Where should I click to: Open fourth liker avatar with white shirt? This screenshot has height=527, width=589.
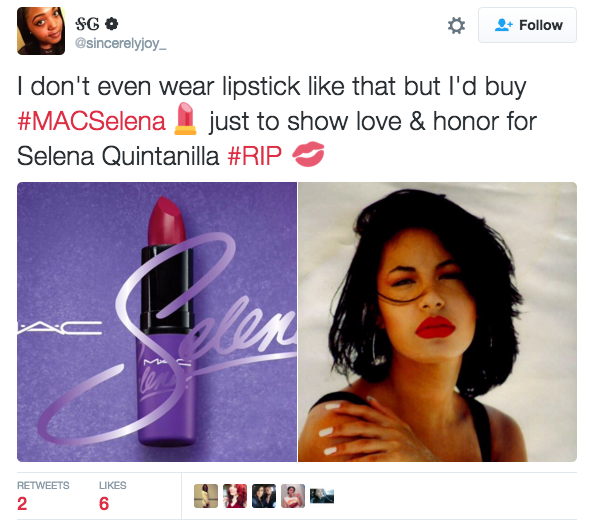pos(293,496)
